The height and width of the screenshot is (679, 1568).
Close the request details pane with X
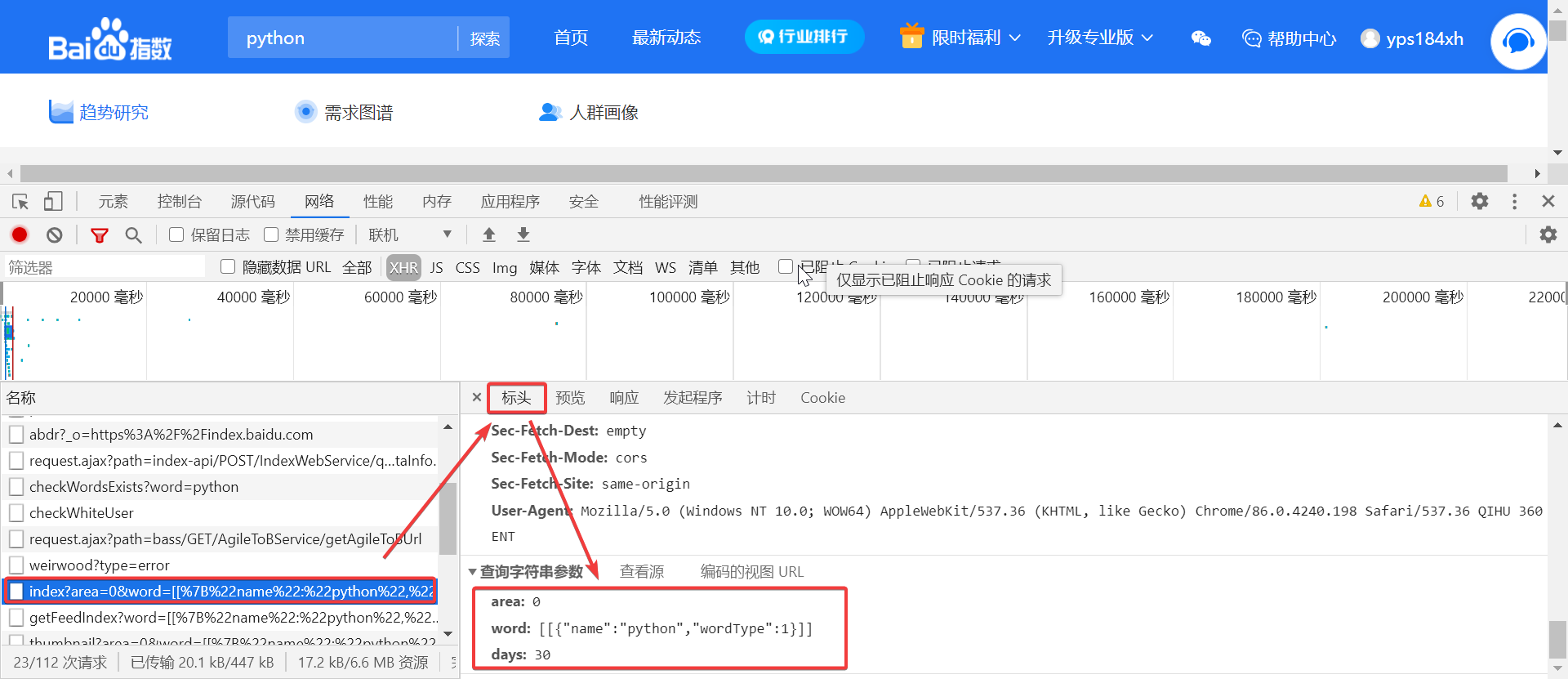477,397
